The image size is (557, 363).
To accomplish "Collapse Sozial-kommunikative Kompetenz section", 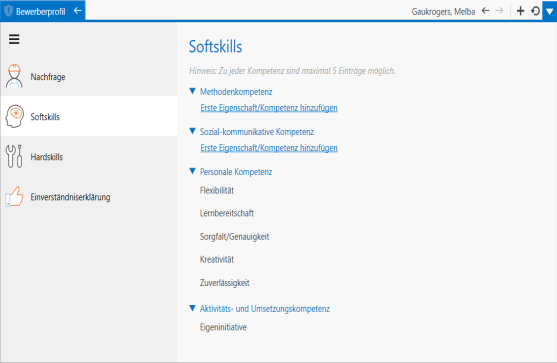I will (193, 131).
